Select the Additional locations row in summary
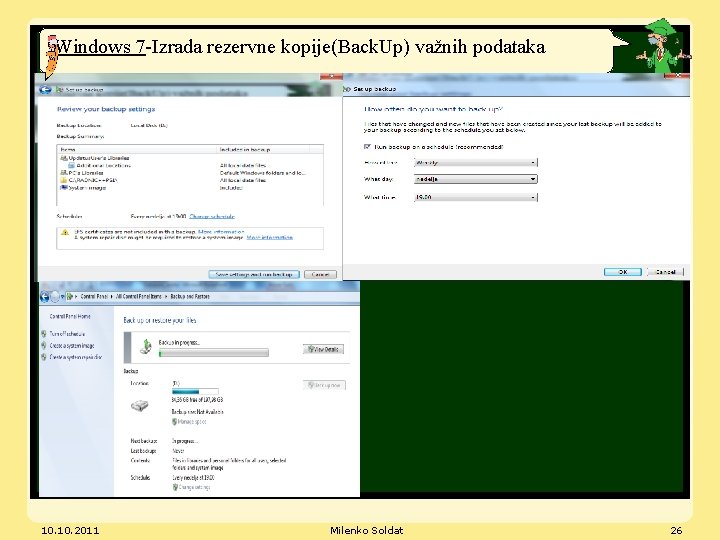The height and width of the screenshot is (540, 720). point(190,165)
